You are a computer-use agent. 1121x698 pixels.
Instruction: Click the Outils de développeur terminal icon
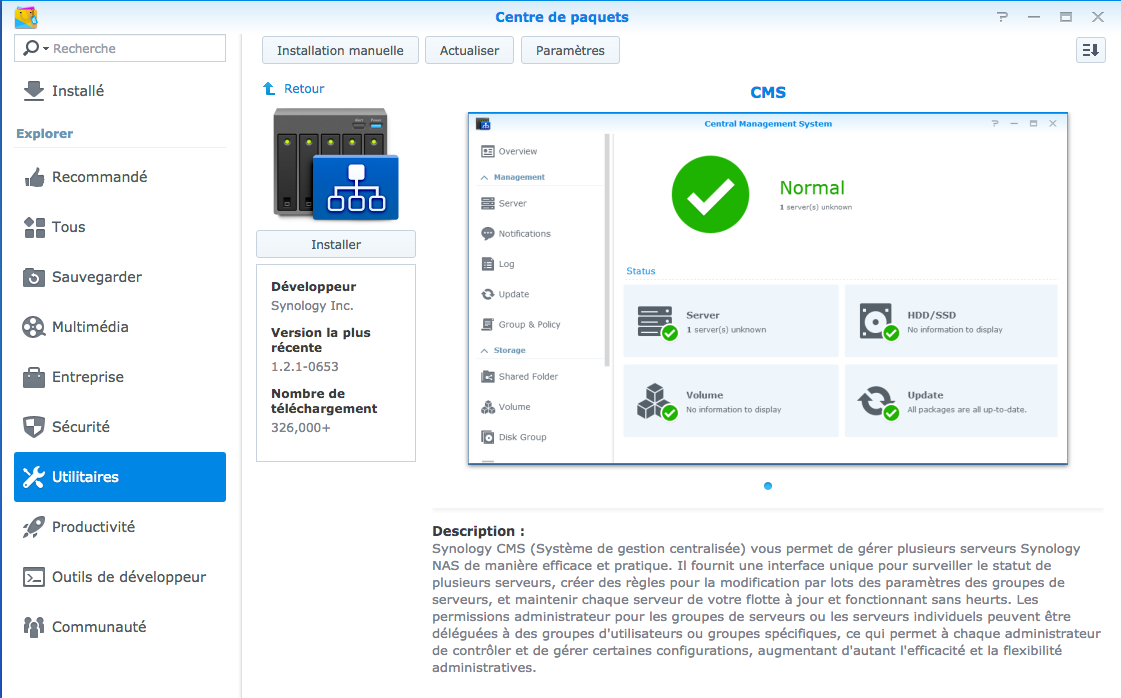(34, 577)
